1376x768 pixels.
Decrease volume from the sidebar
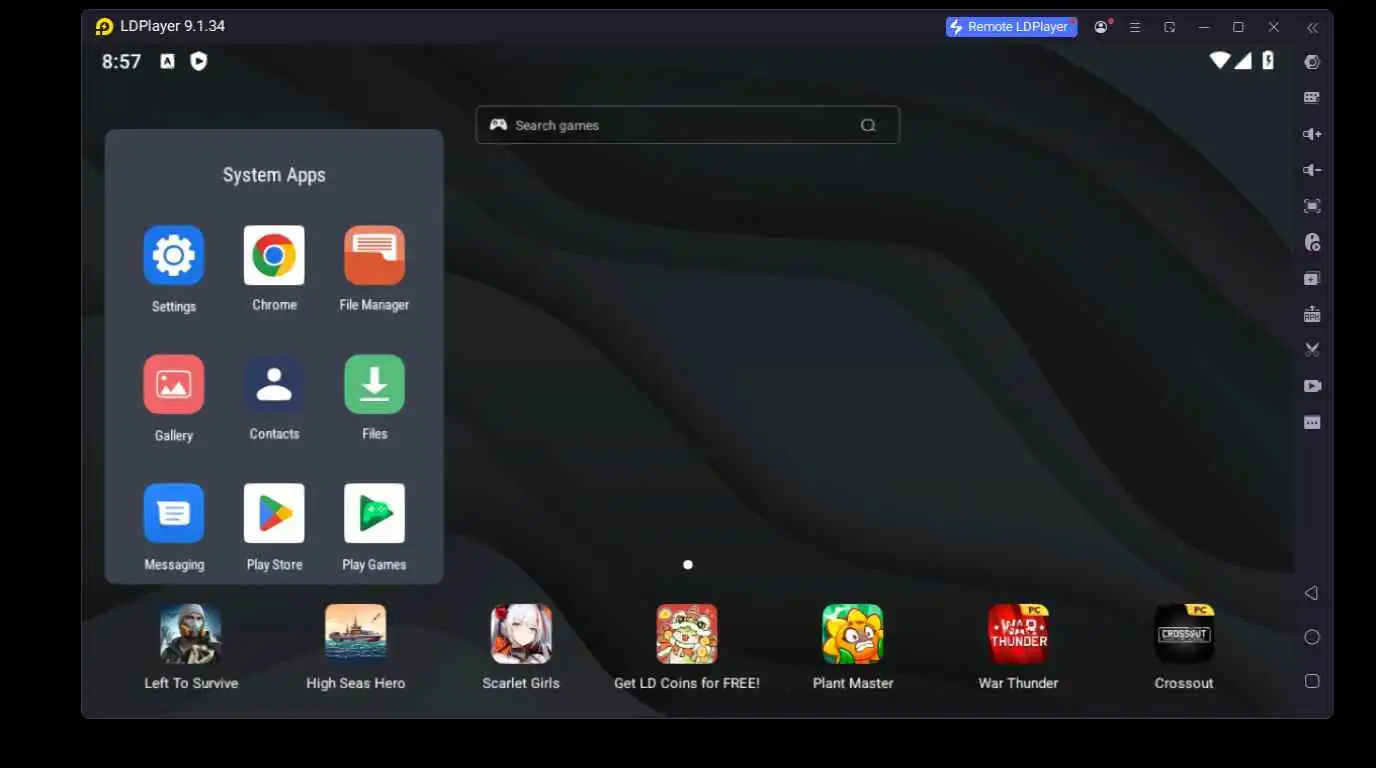click(x=1312, y=170)
